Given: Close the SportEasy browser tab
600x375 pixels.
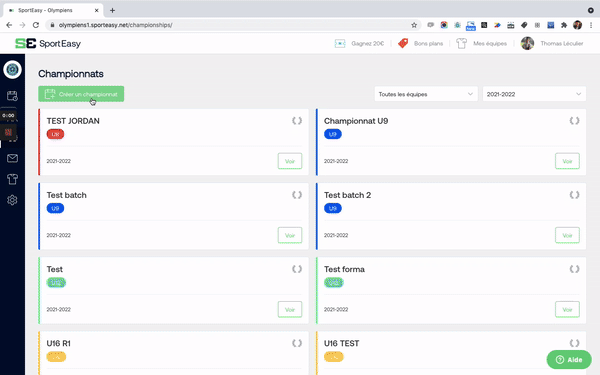Looking at the screenshot, I should (x=96, y=10).
